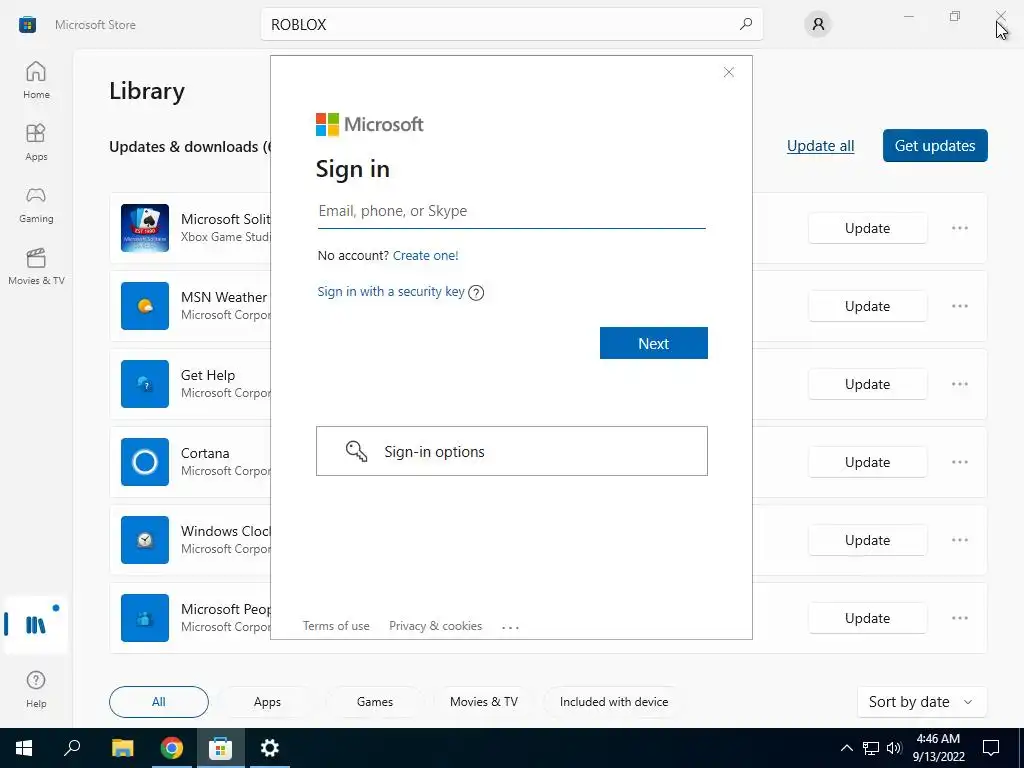Select the All filter tab
This screenshot has width=1024, height=768.
point(159,702)
